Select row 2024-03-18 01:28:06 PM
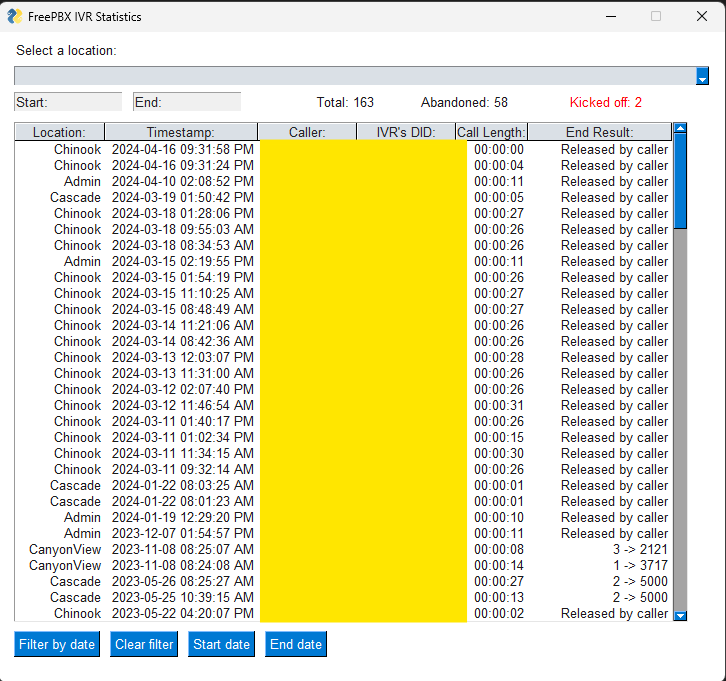The height and width of the screenshot is (681, 726). (x=343, y=213)
